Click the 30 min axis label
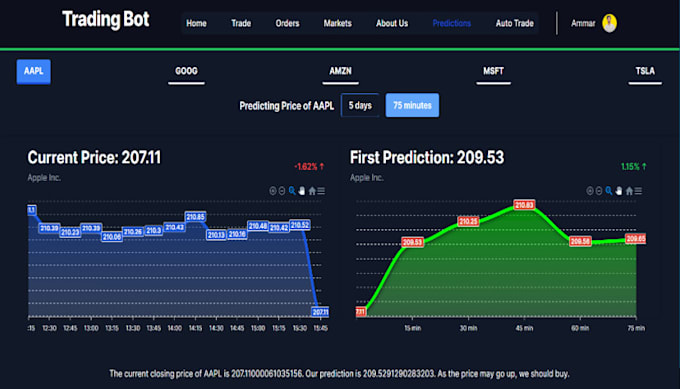 click(468, 328)
